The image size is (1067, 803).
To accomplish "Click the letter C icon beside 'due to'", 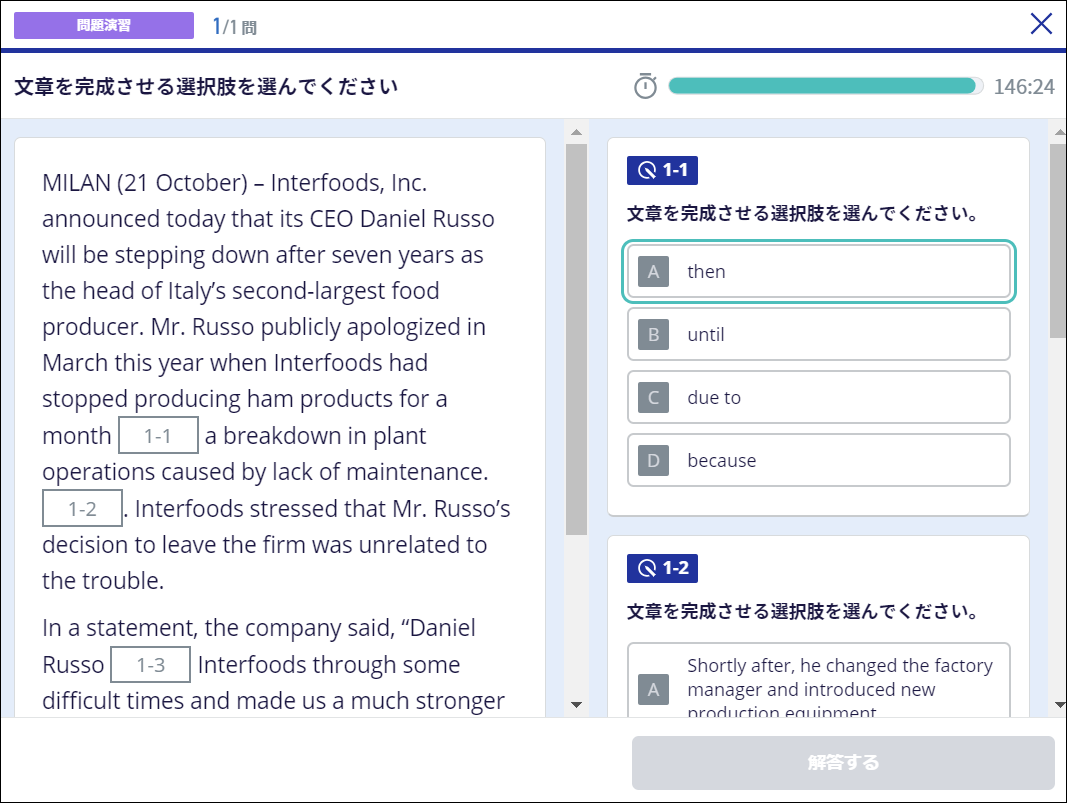I will tap(653, 398).
